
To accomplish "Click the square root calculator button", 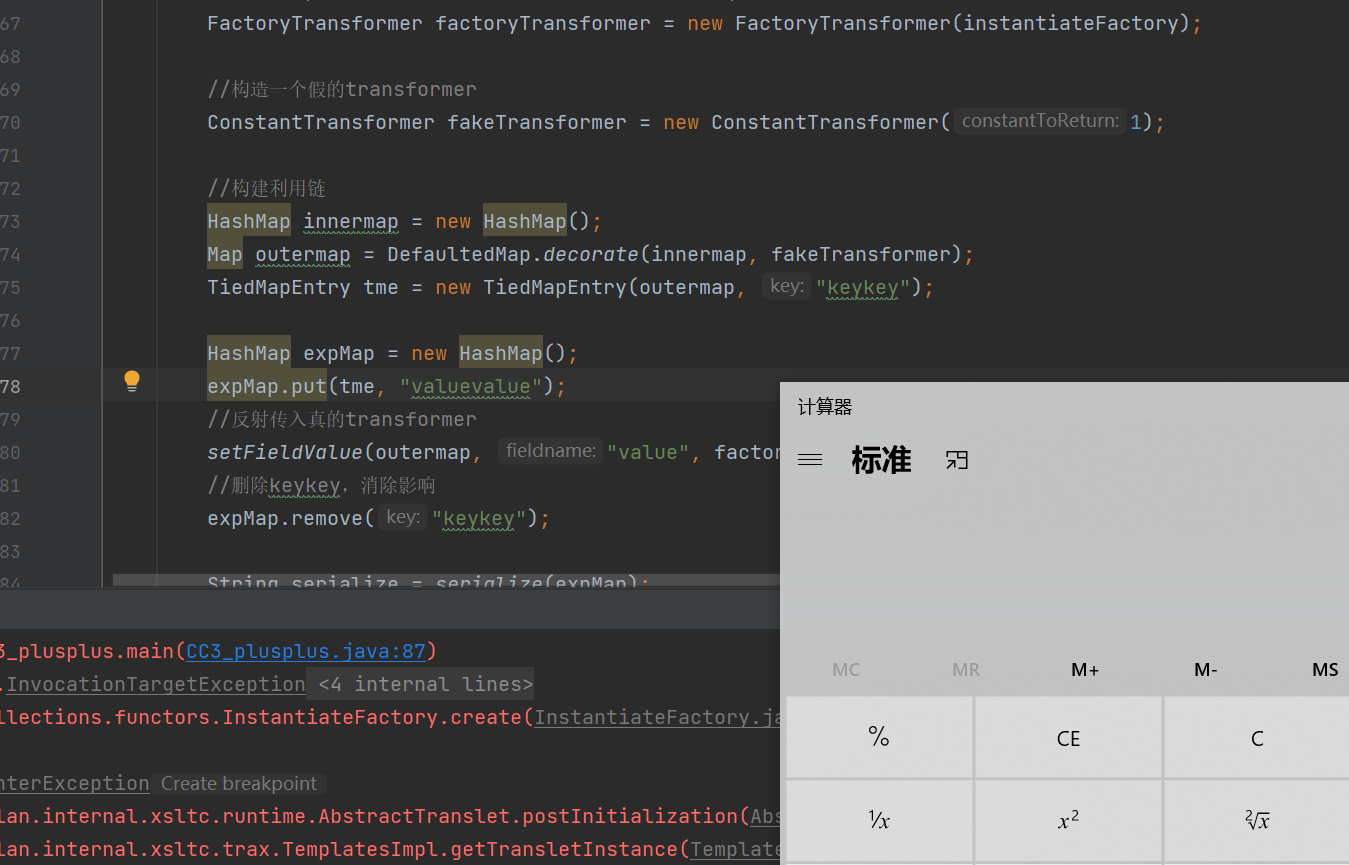I will pos(1257,821).
